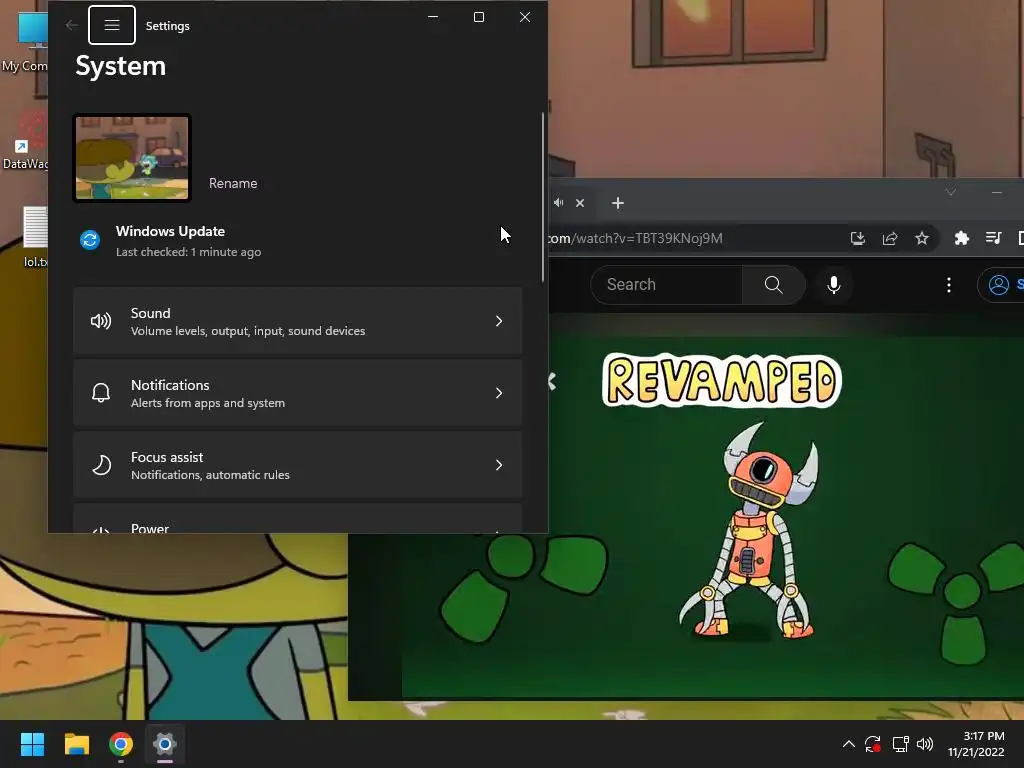Open Chrome extensions puzzle icon
The image size is (1024, 768).
pos(961,238)
